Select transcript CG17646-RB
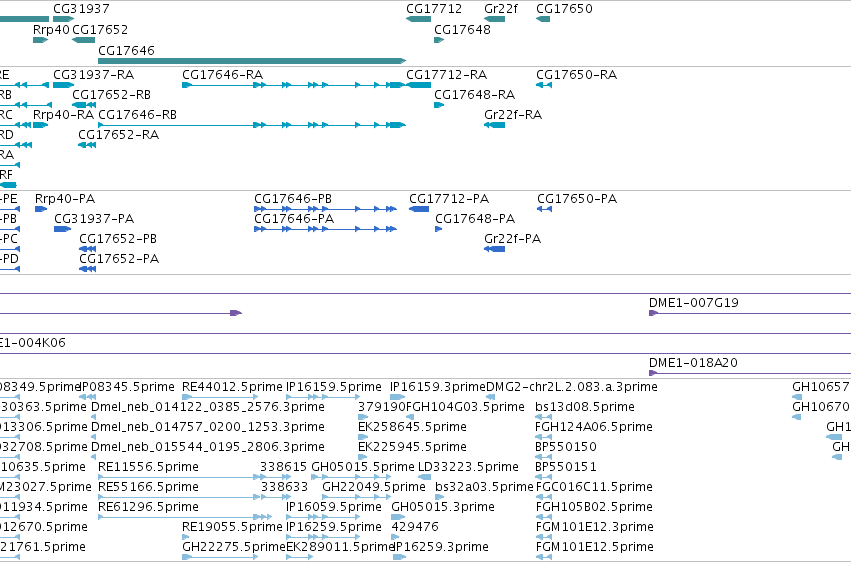851x562 pixels. [252, 125]
